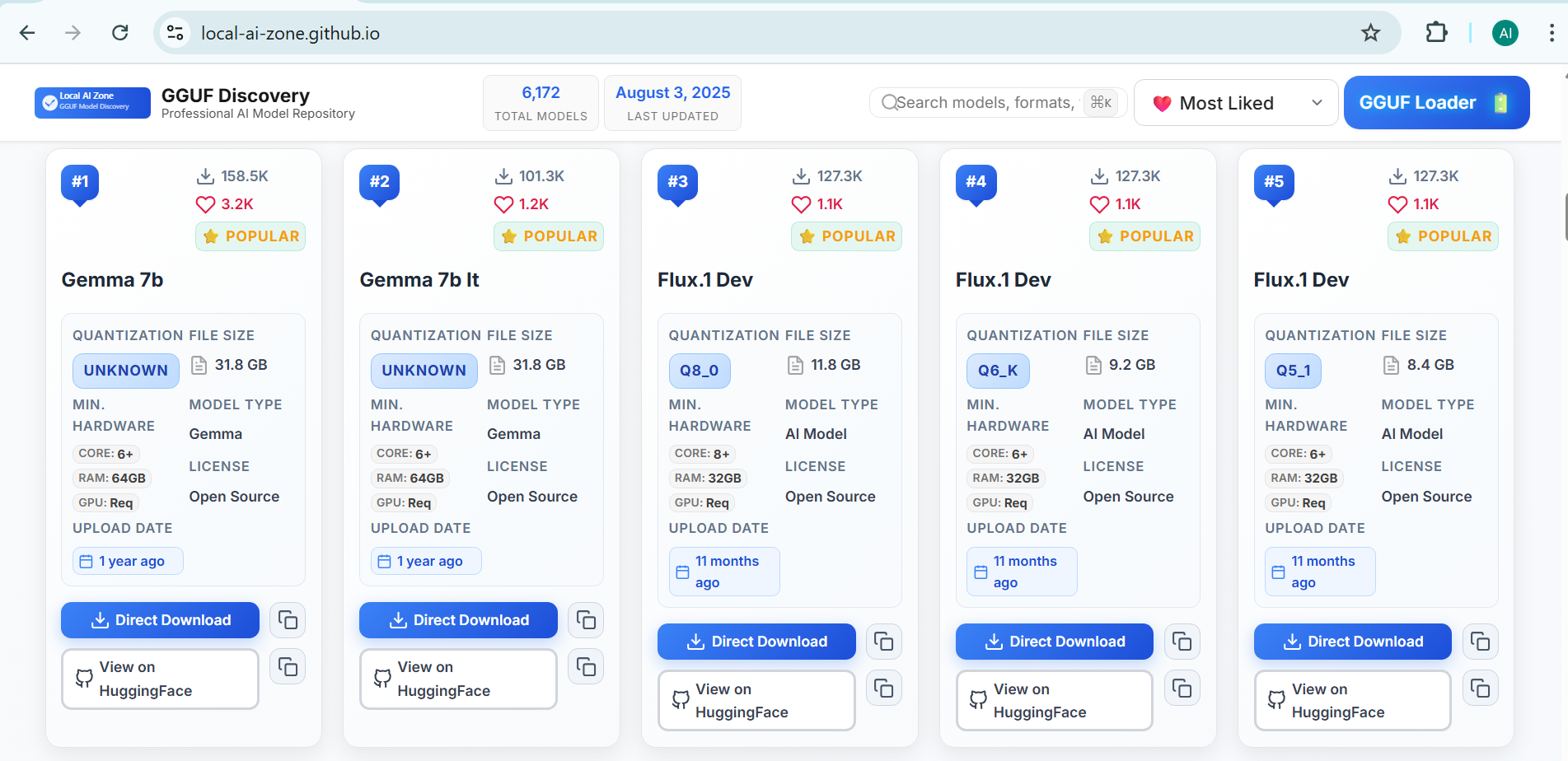Direct Download the Q6_K Flux.1 Dev model

click(1055, 642)
